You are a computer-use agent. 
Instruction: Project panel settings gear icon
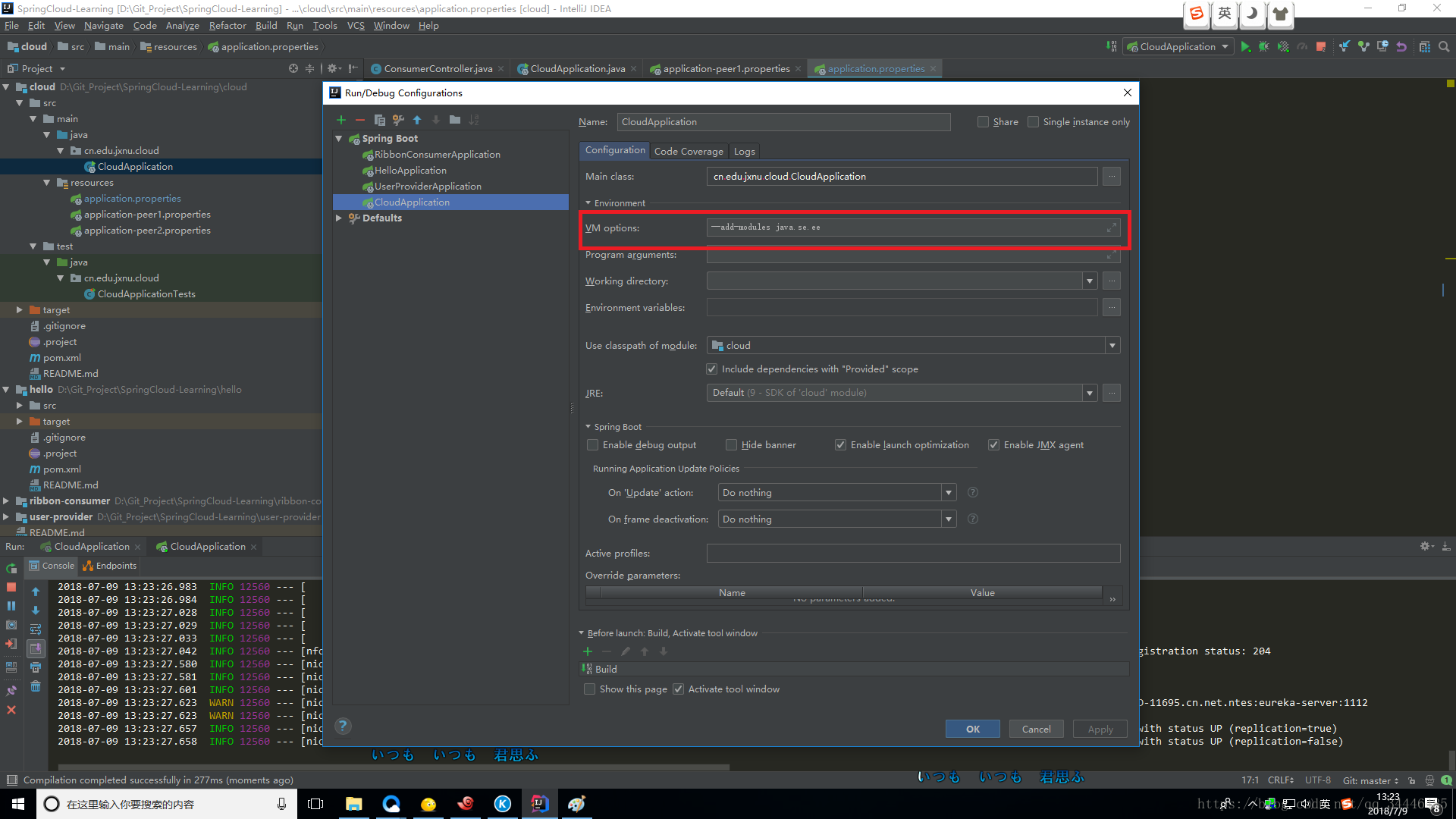pyautogui.click(x=334, y=68)
